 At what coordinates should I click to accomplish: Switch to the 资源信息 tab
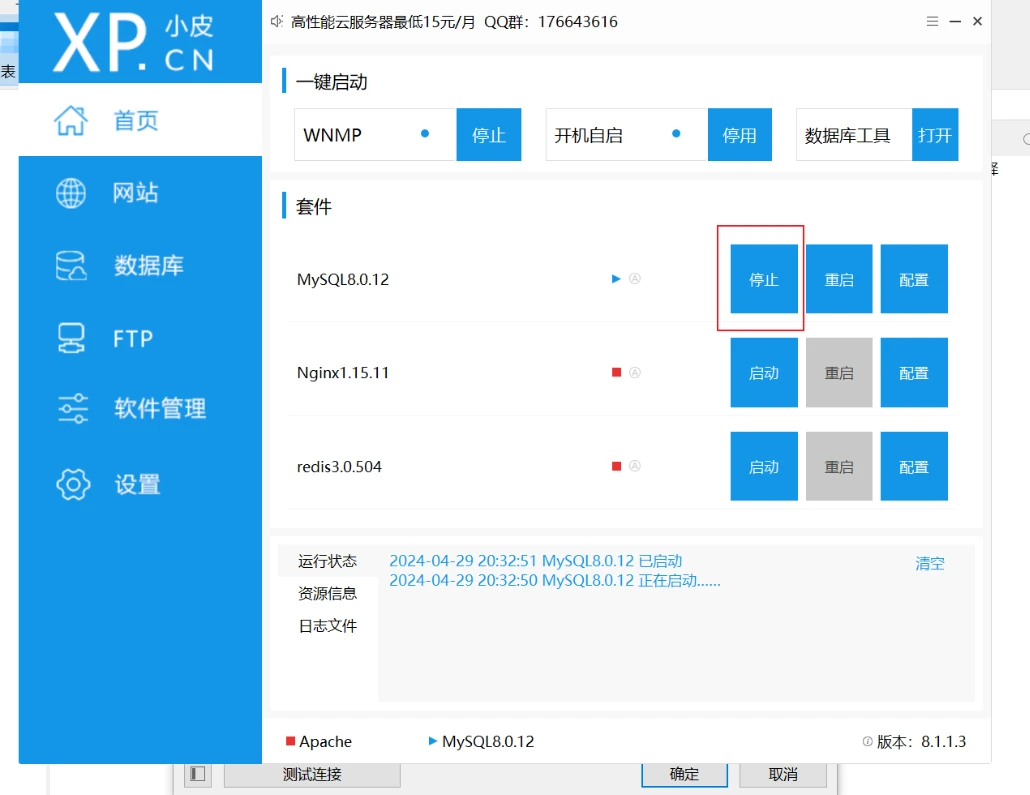[x=327, y=593]
